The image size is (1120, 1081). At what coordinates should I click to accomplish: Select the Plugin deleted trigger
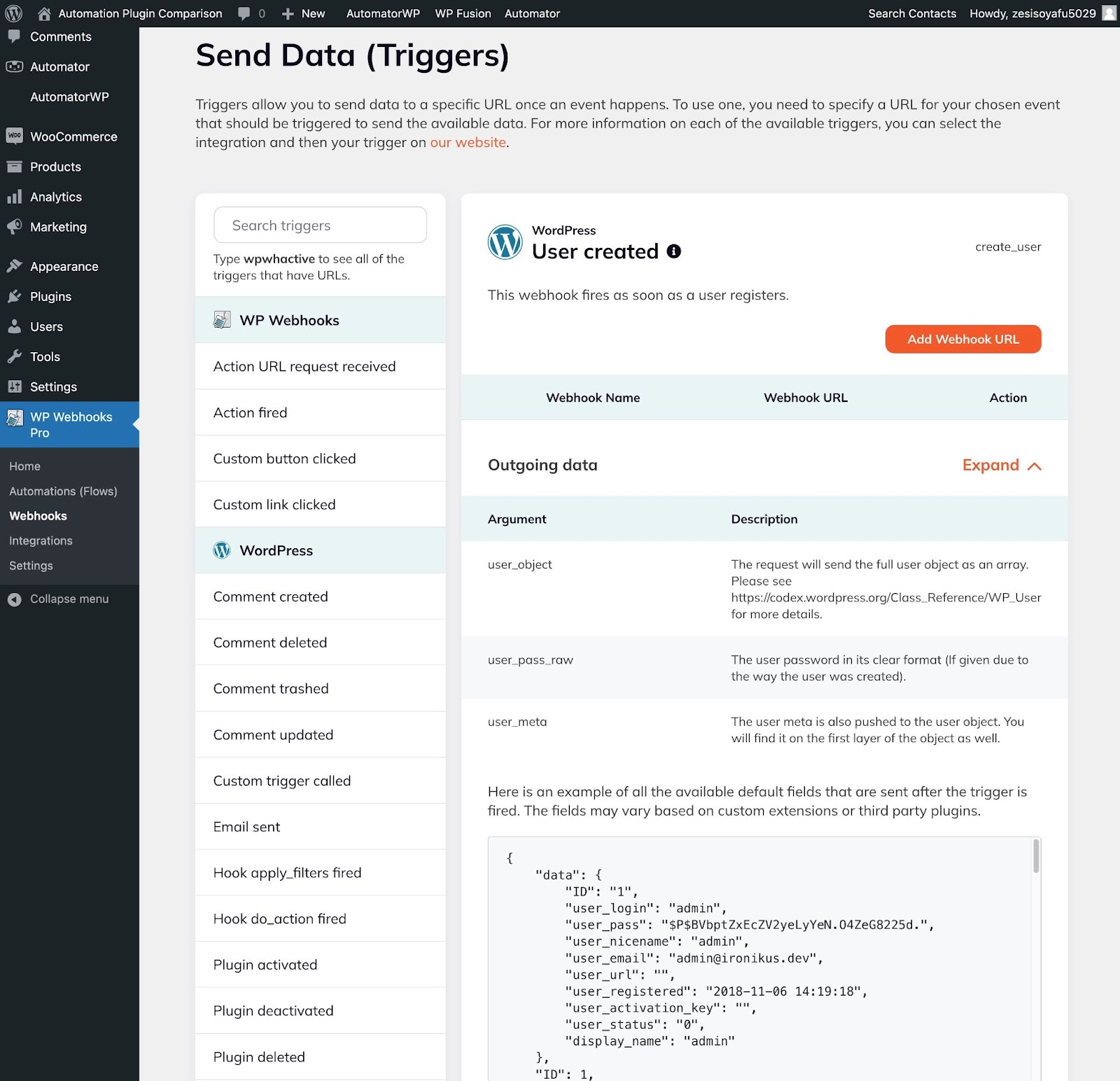point(320,1057)
